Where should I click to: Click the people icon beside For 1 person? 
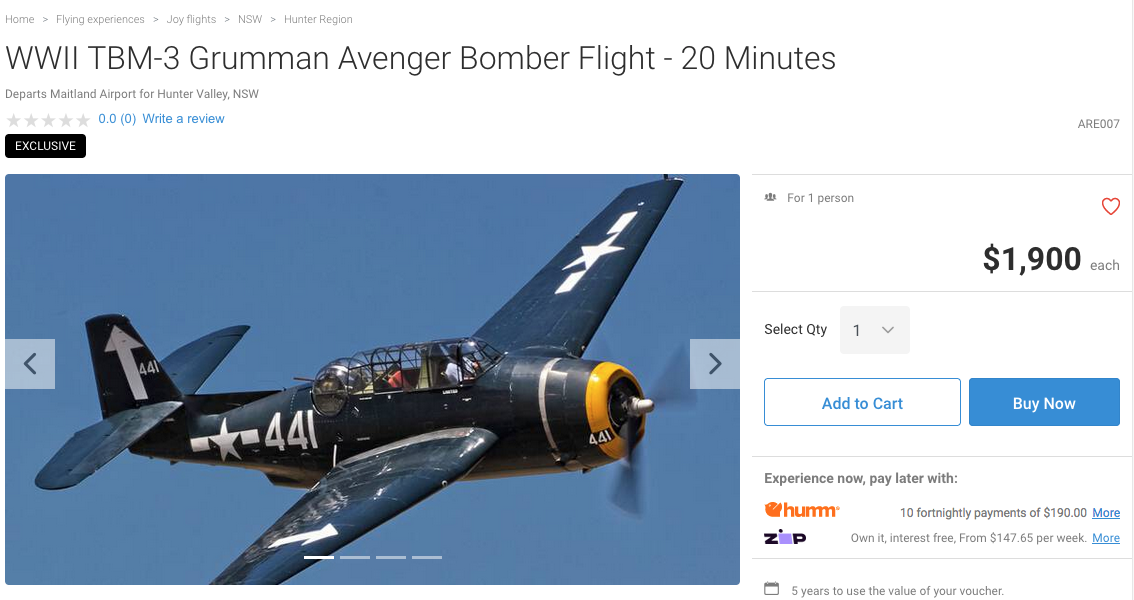[x=770, y=197]
